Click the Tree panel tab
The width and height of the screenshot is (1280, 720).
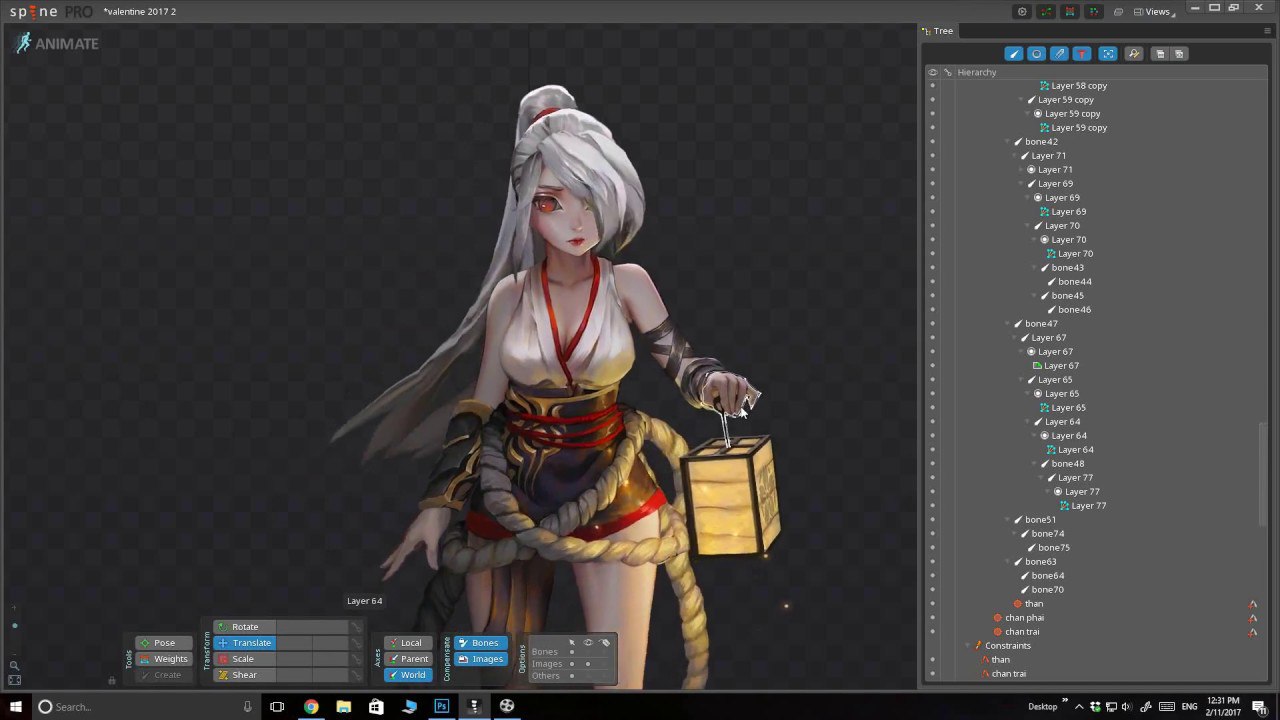pos(938,31)
